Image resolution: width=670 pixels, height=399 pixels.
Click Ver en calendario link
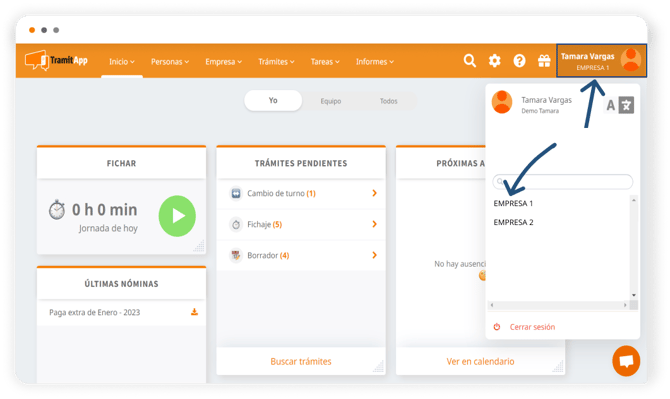(480, 361)
